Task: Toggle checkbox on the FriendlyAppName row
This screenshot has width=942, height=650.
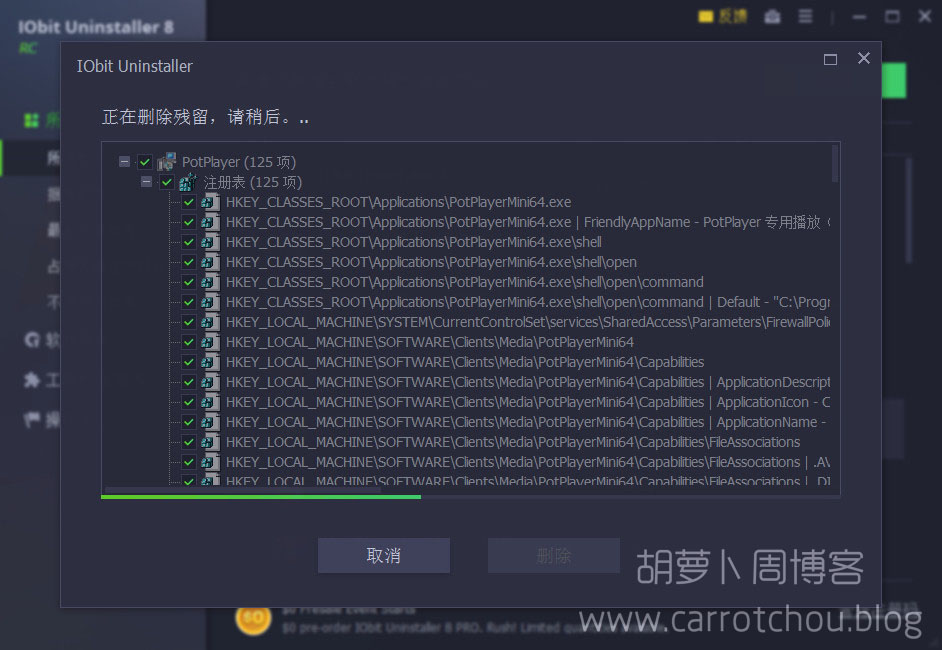Action: click(189, 222)
